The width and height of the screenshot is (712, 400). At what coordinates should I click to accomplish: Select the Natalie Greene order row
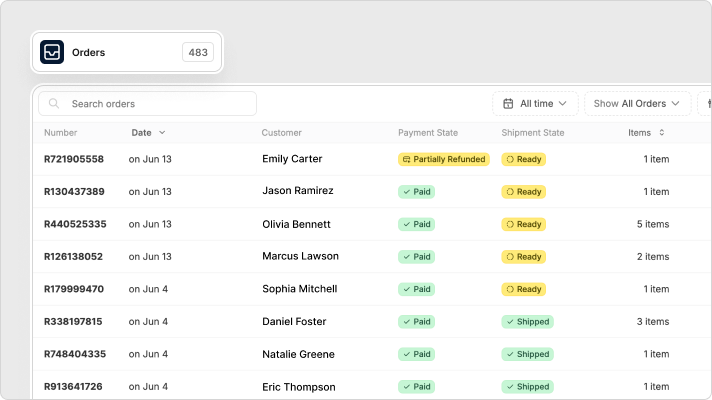372,354
